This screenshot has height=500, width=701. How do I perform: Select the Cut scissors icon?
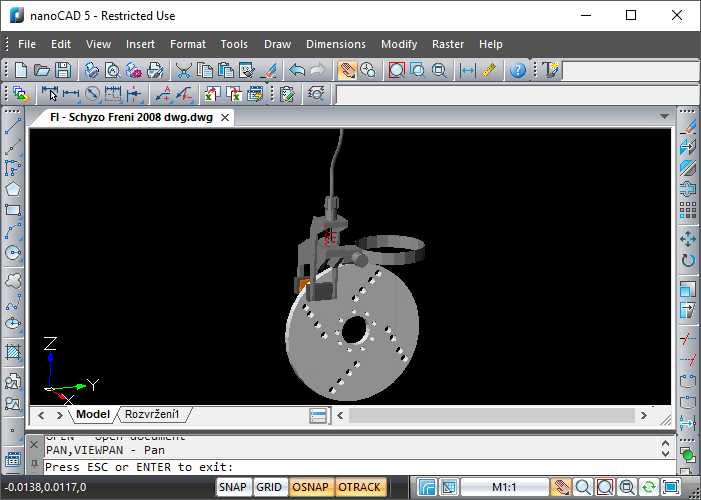184,70
